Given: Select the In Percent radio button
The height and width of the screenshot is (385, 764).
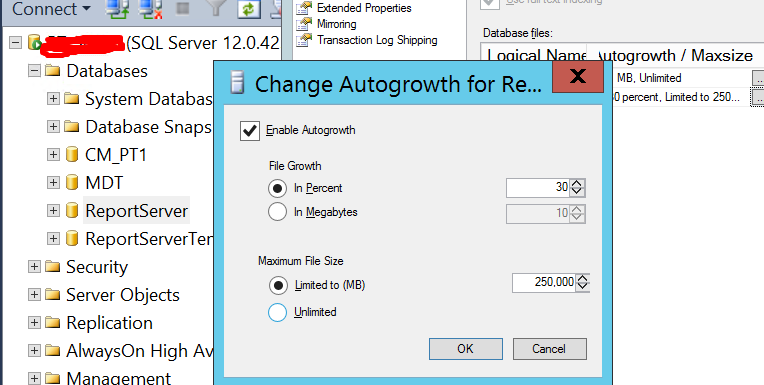Looking at the screenshot, I should tap(277, 188).
